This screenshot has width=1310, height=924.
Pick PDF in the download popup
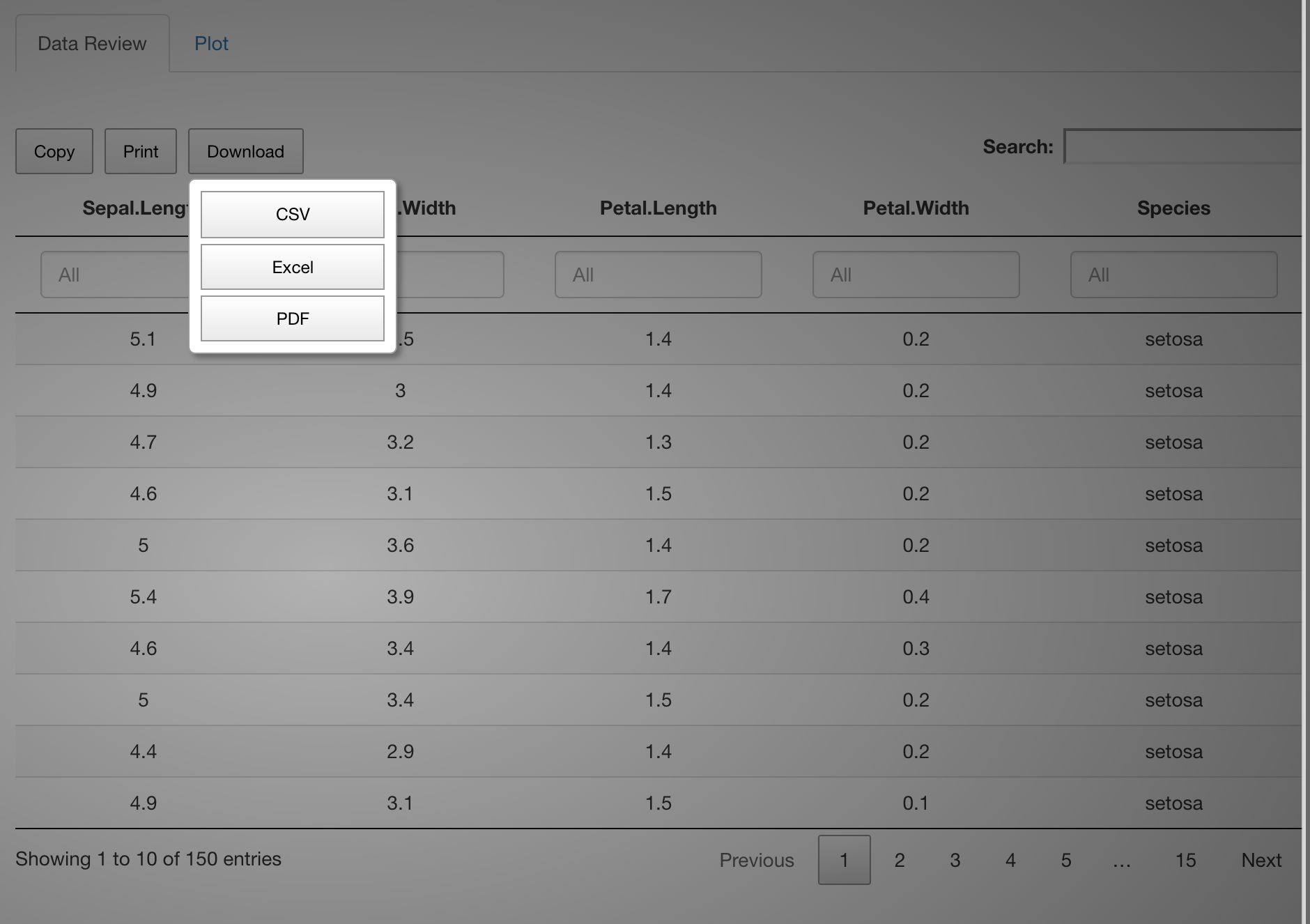coord(293,318)
